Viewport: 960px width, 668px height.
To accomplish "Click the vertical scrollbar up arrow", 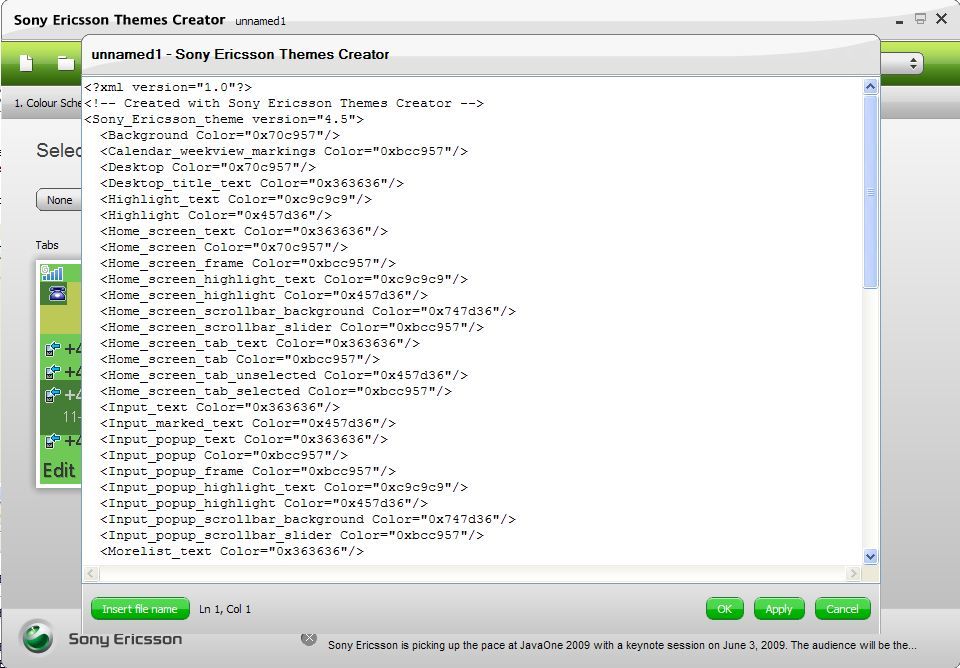I will coord(870,86).
